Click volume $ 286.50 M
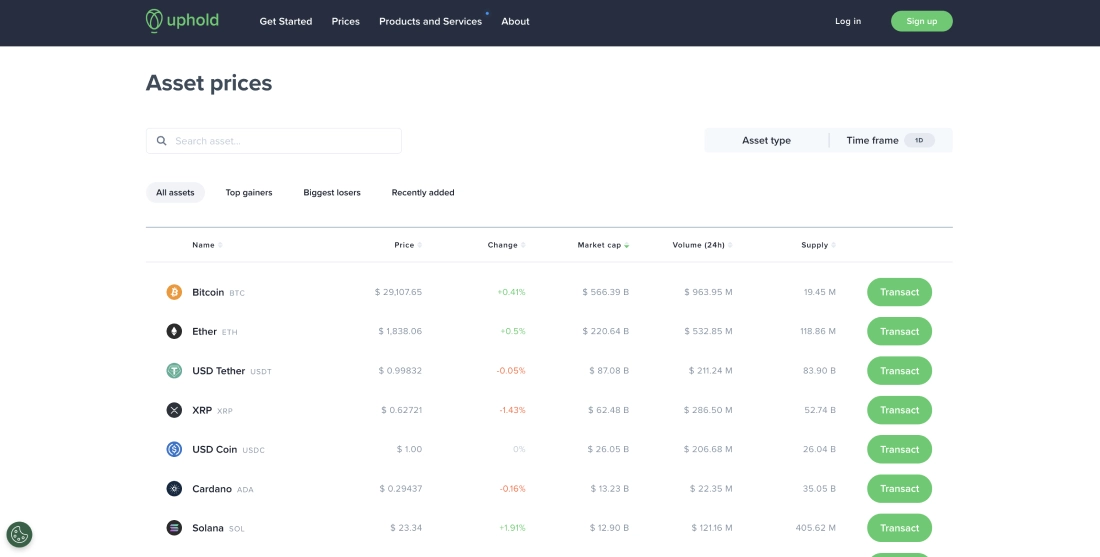 point(709,410)
